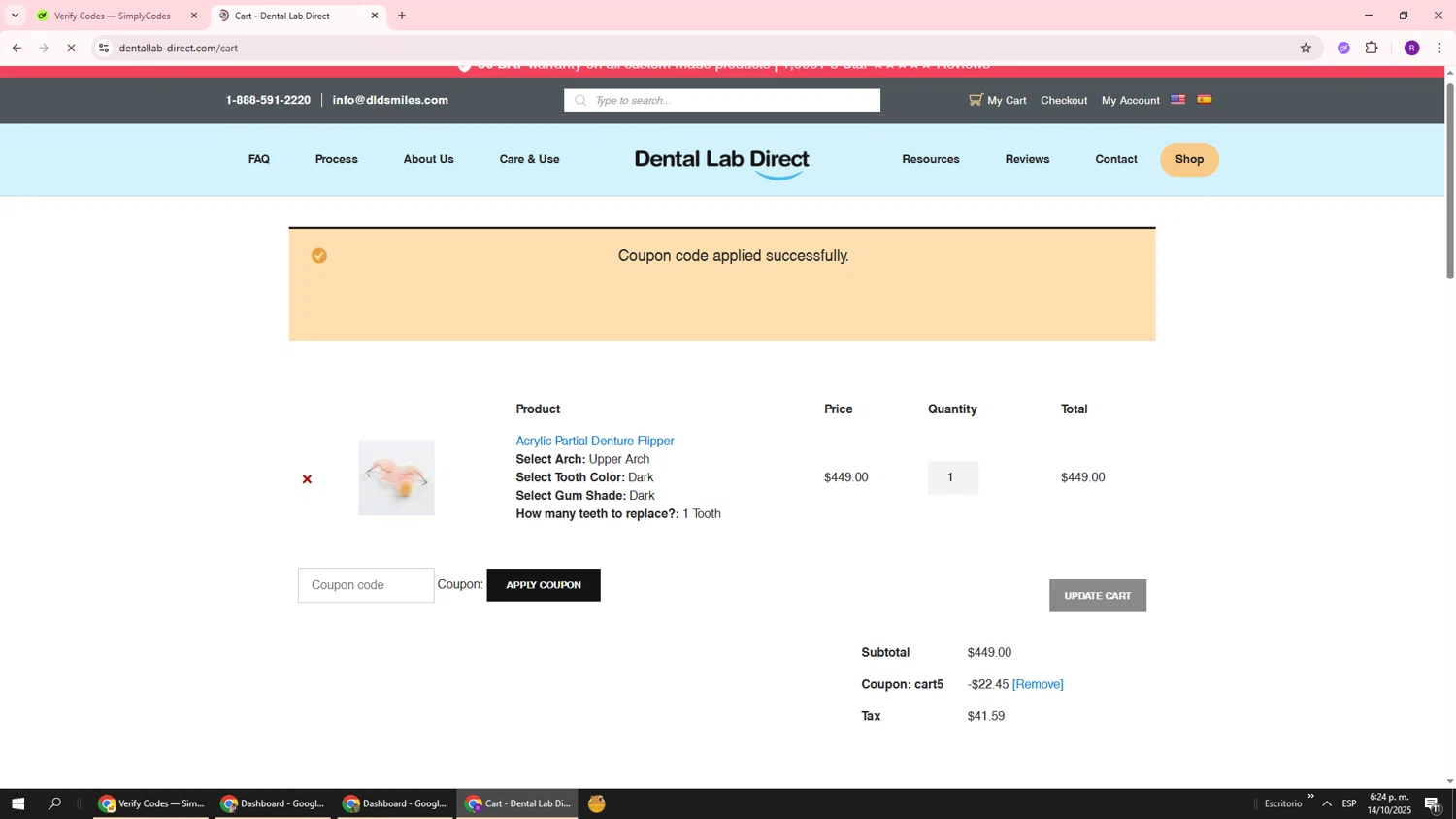
Task: Open Windows Start menu
Action: click(x=17, y=803)
